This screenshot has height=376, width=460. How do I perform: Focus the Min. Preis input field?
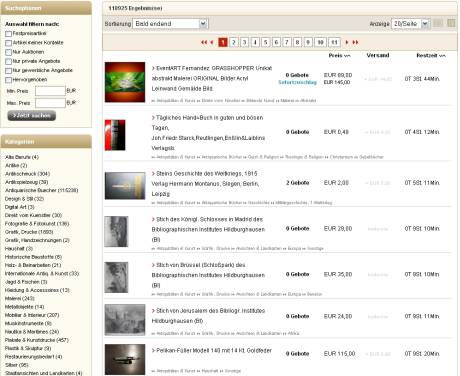tap(50, 91)
